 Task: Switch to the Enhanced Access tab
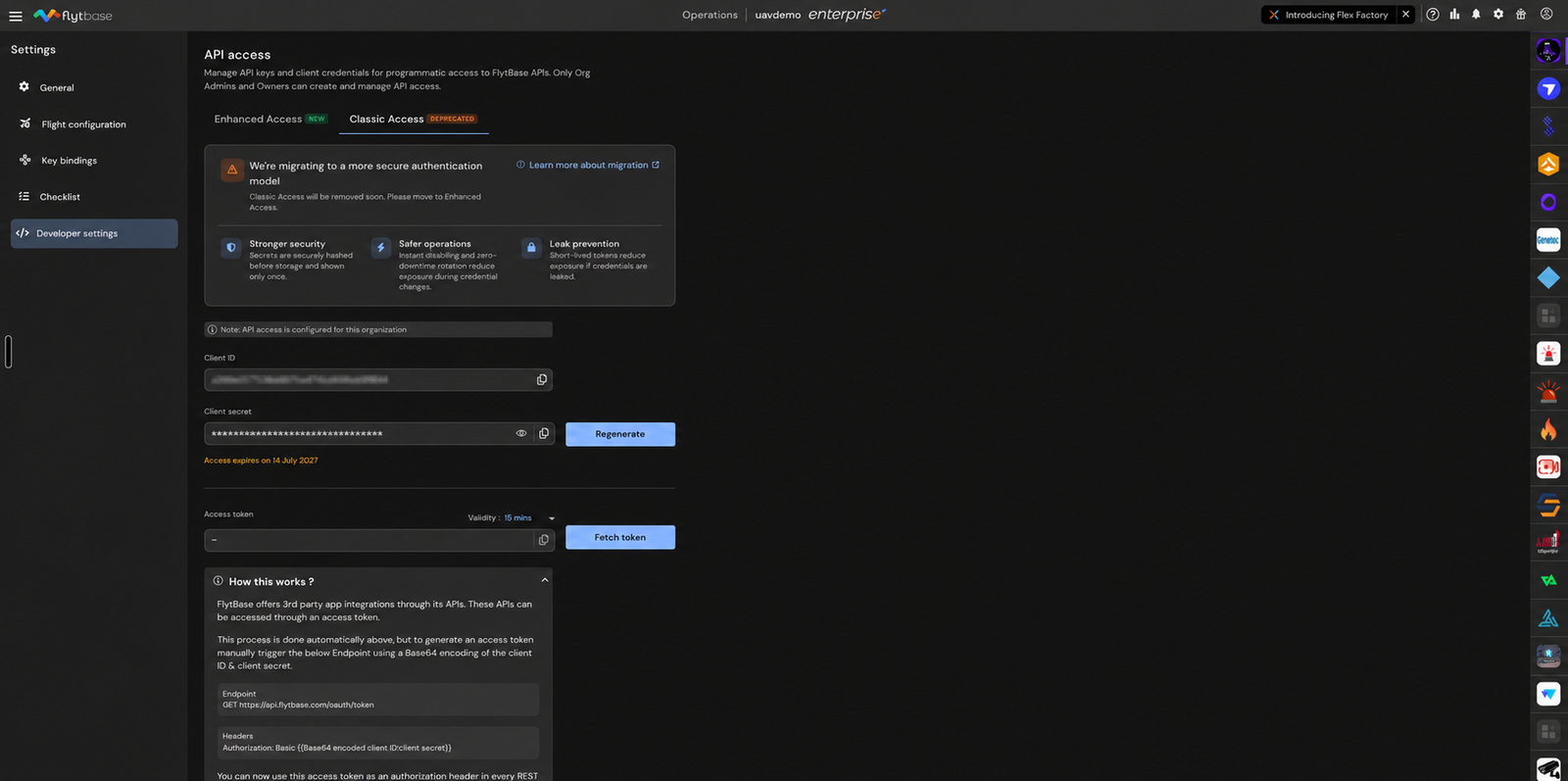point(270,120)
